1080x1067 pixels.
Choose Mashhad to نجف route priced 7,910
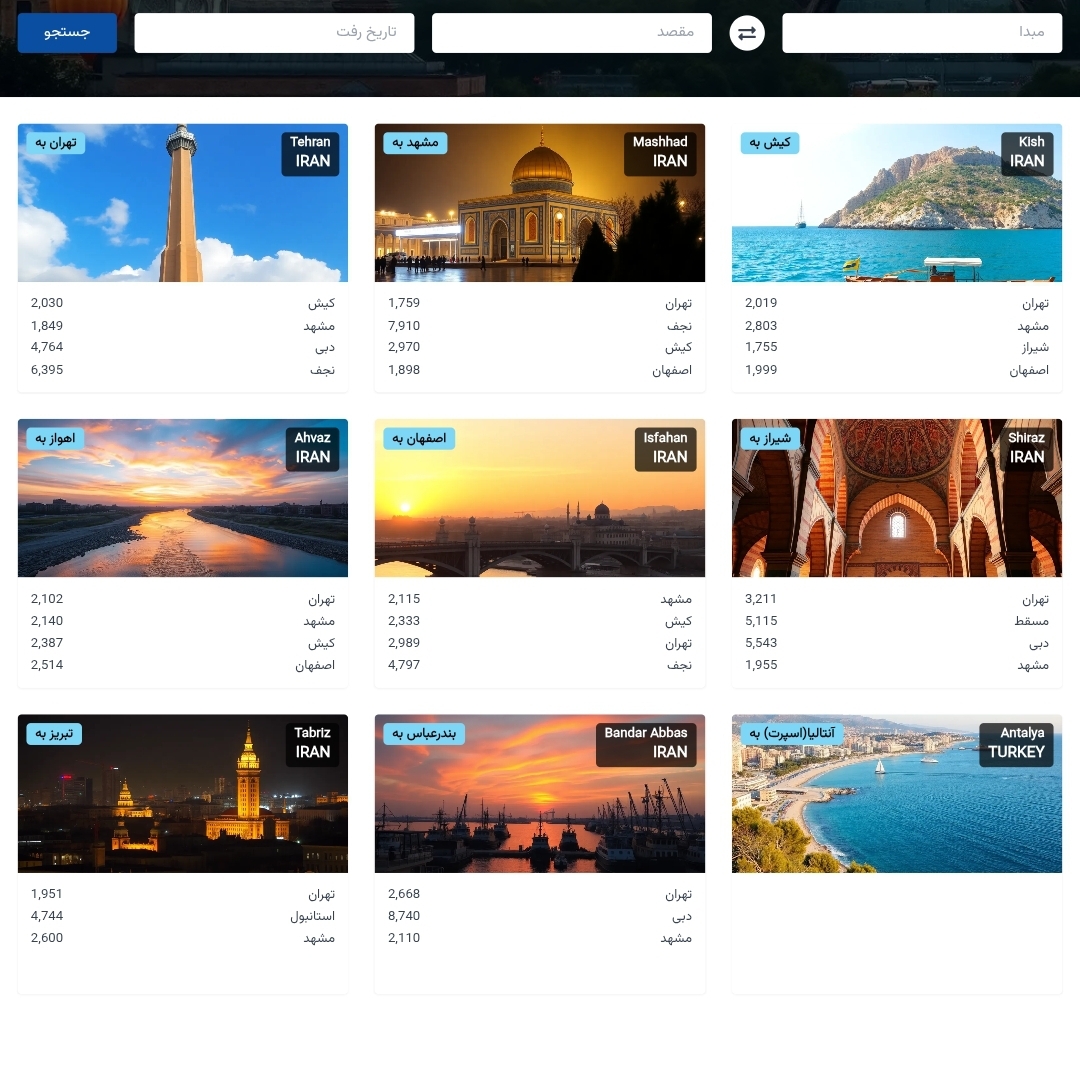pyautogui.click(x=539, y=326)
